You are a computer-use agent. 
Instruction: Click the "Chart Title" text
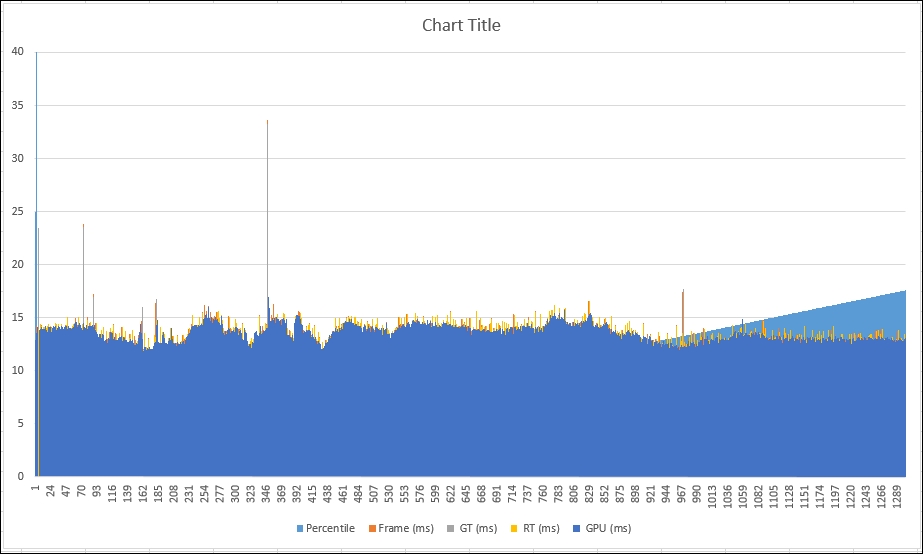click(x=461, y=25)
